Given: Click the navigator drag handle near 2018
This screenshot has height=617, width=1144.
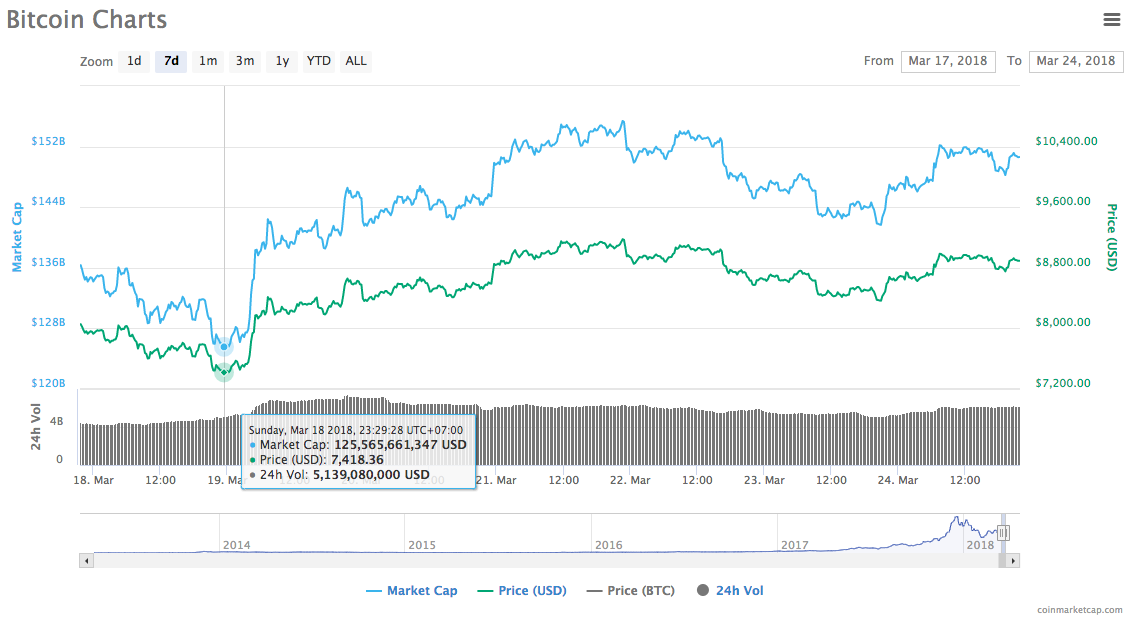Looking at the screenshot, I should pos(1004,535).
